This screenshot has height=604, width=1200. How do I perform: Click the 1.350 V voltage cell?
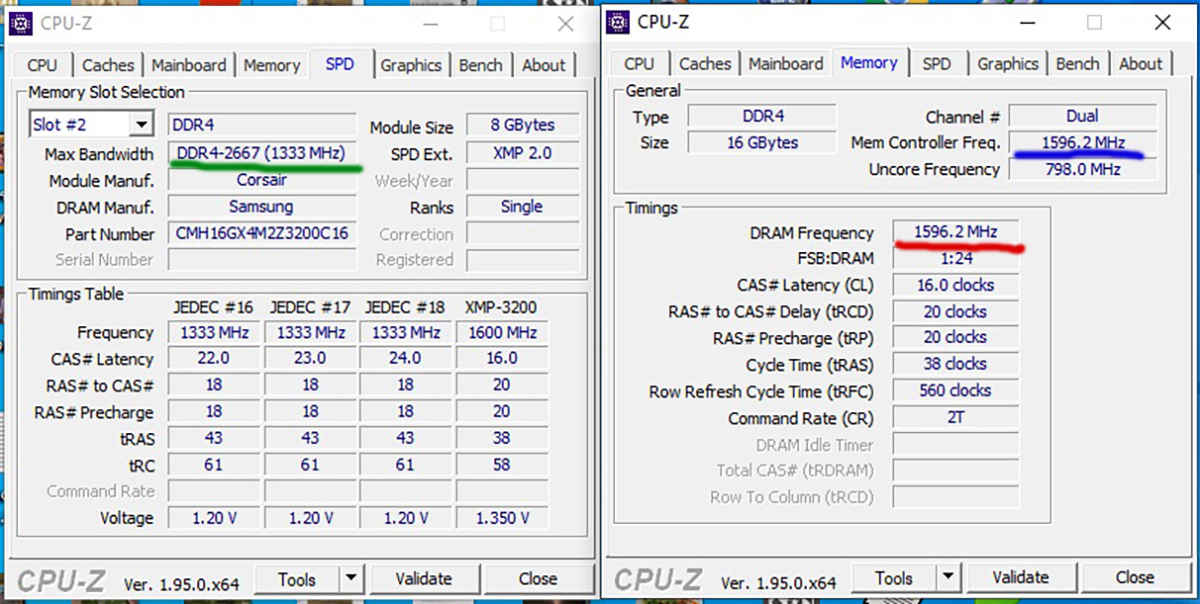(502, 518)
